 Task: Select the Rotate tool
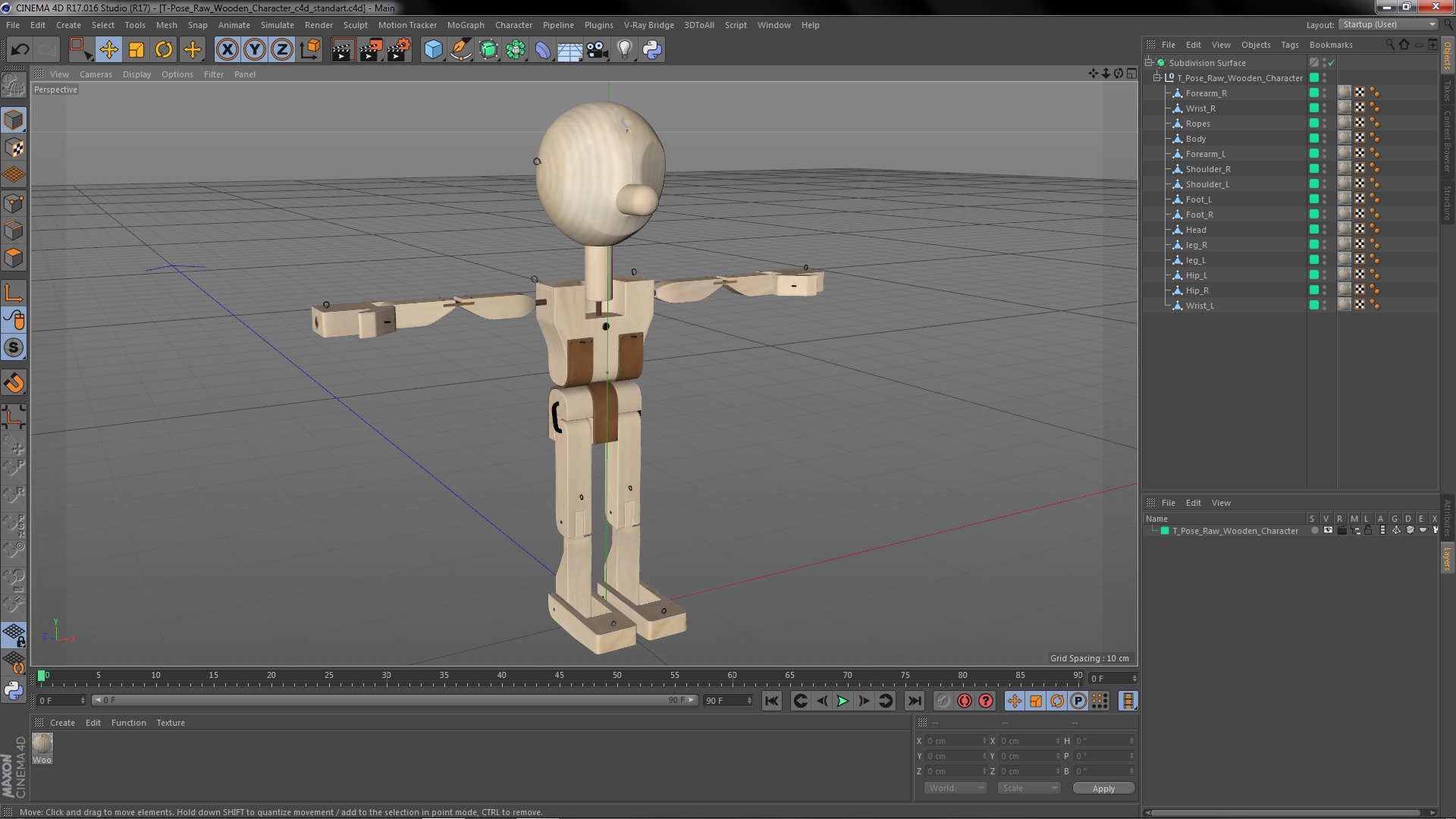point(164,50)
